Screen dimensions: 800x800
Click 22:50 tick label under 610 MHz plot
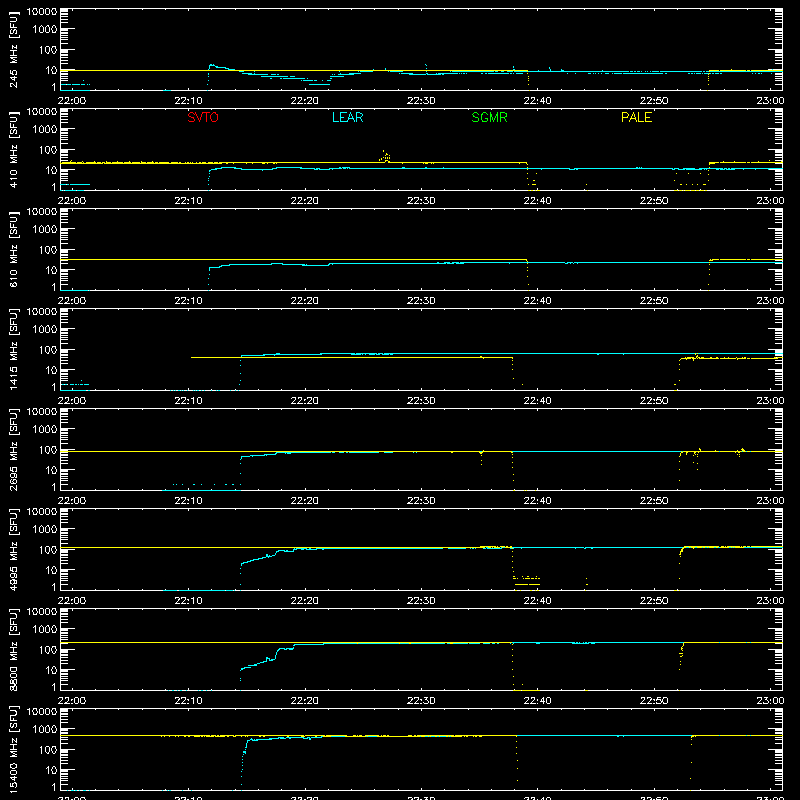654,301
